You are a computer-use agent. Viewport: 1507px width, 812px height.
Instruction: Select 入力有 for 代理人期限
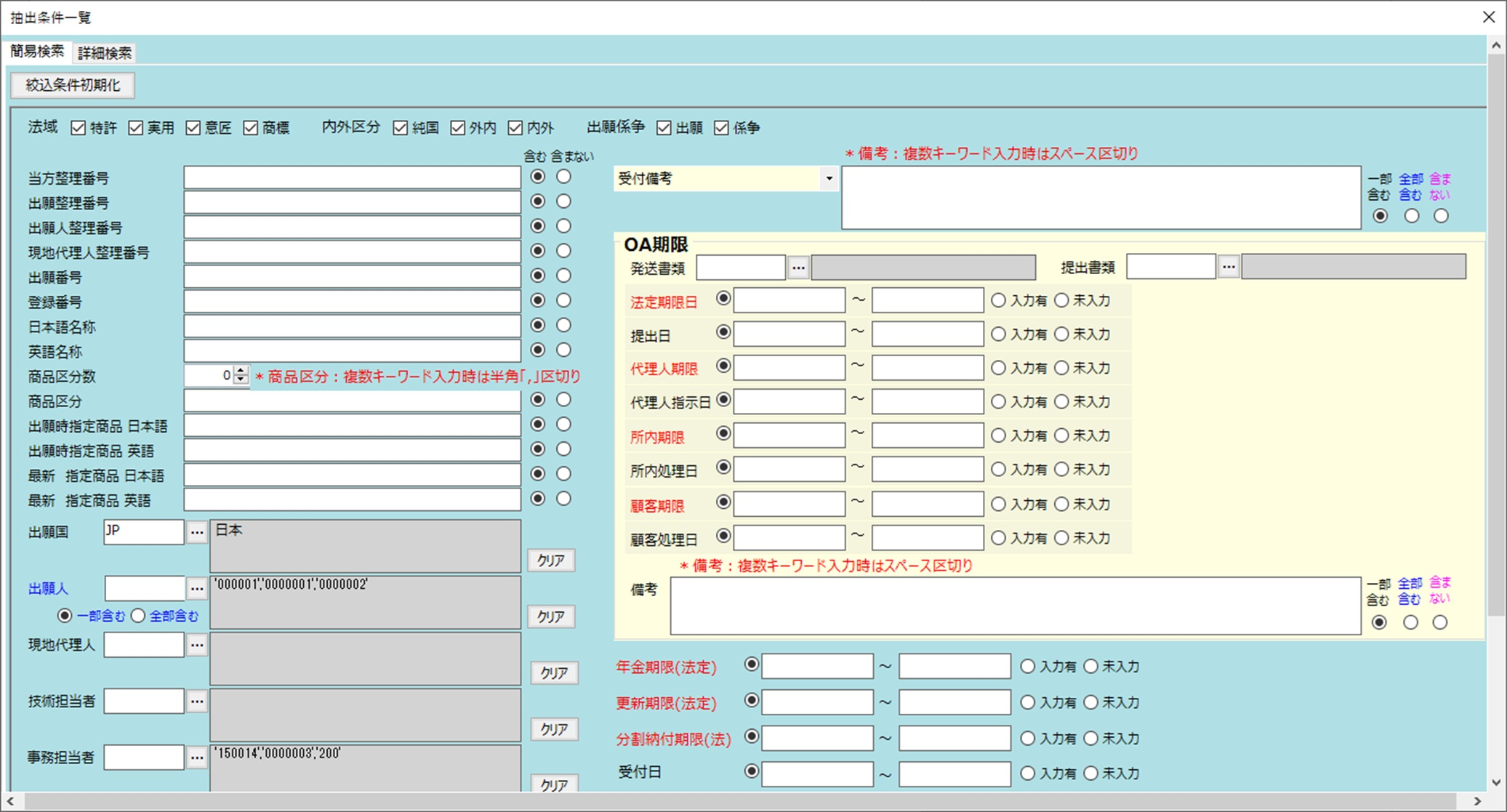(999, 368)
